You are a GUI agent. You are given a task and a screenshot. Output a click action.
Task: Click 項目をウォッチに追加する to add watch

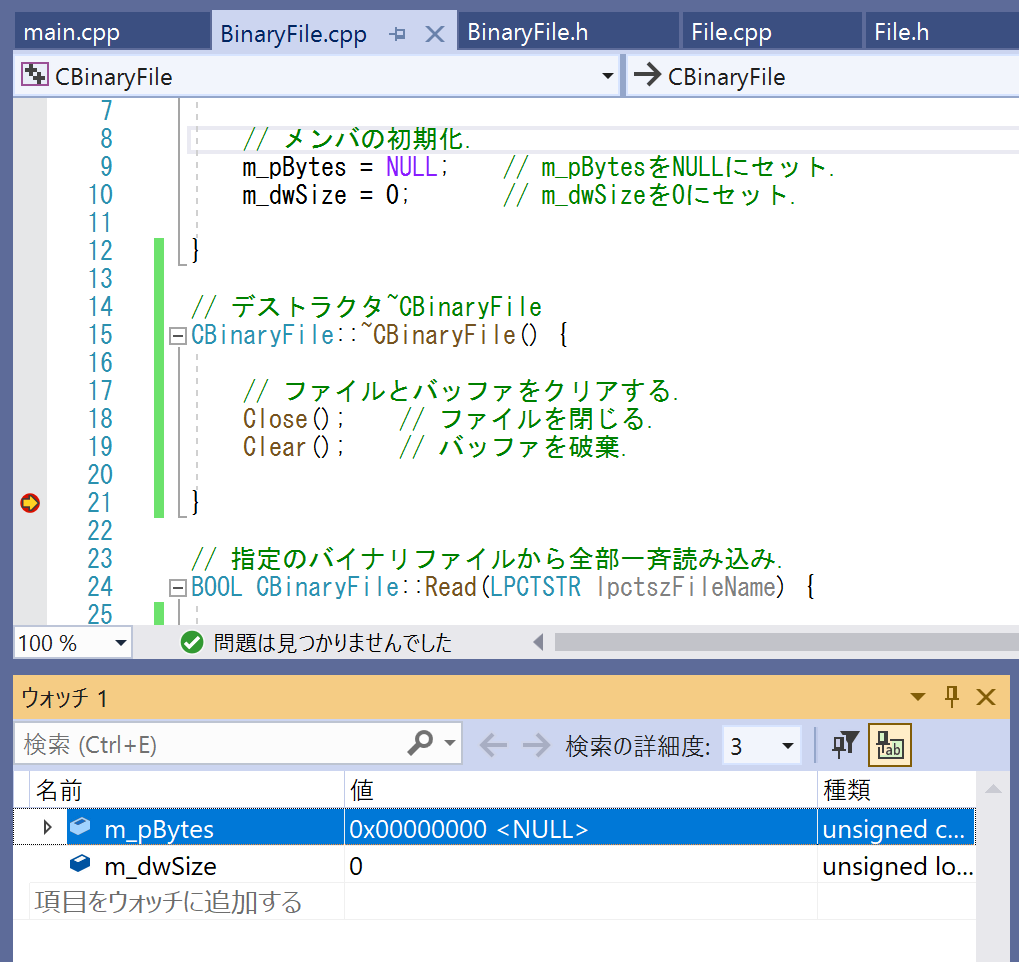pos(168,902)
